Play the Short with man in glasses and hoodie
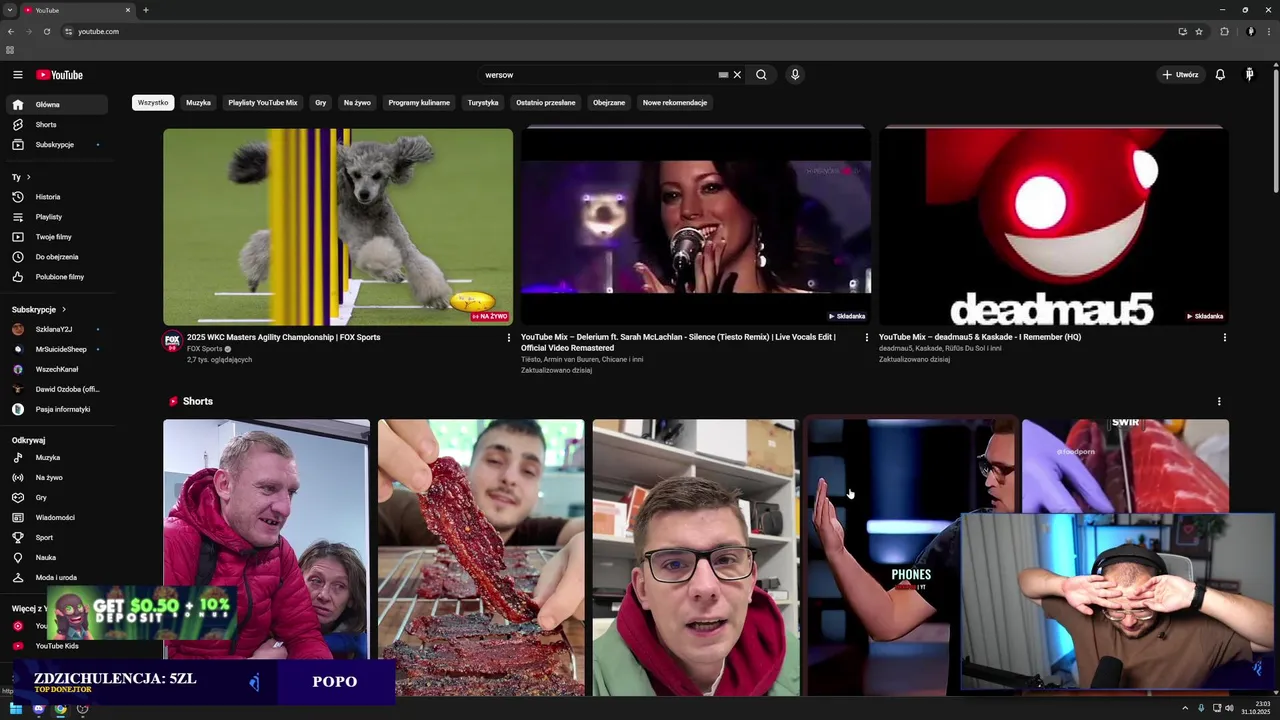The width and height of the screenshot is (1280, 720). (x=696, y=557)
